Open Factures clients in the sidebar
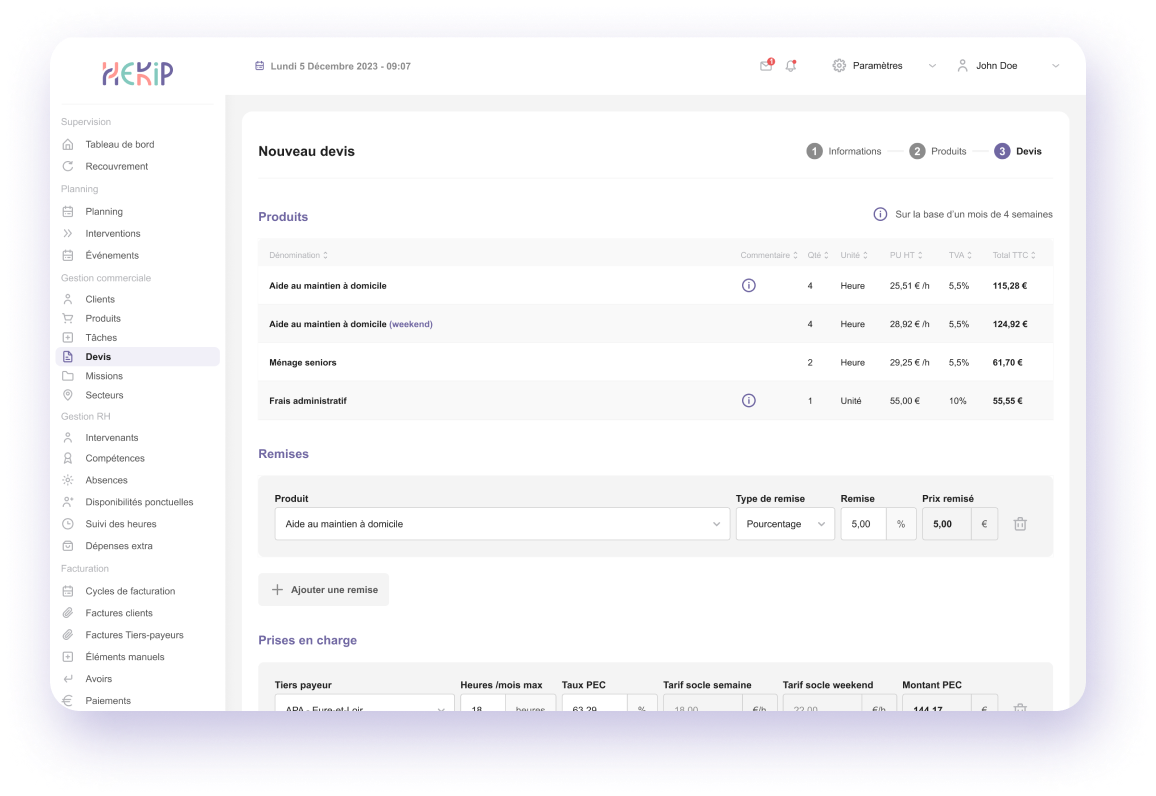This screenshot has height=796, width=1156. tap(119, 613)
